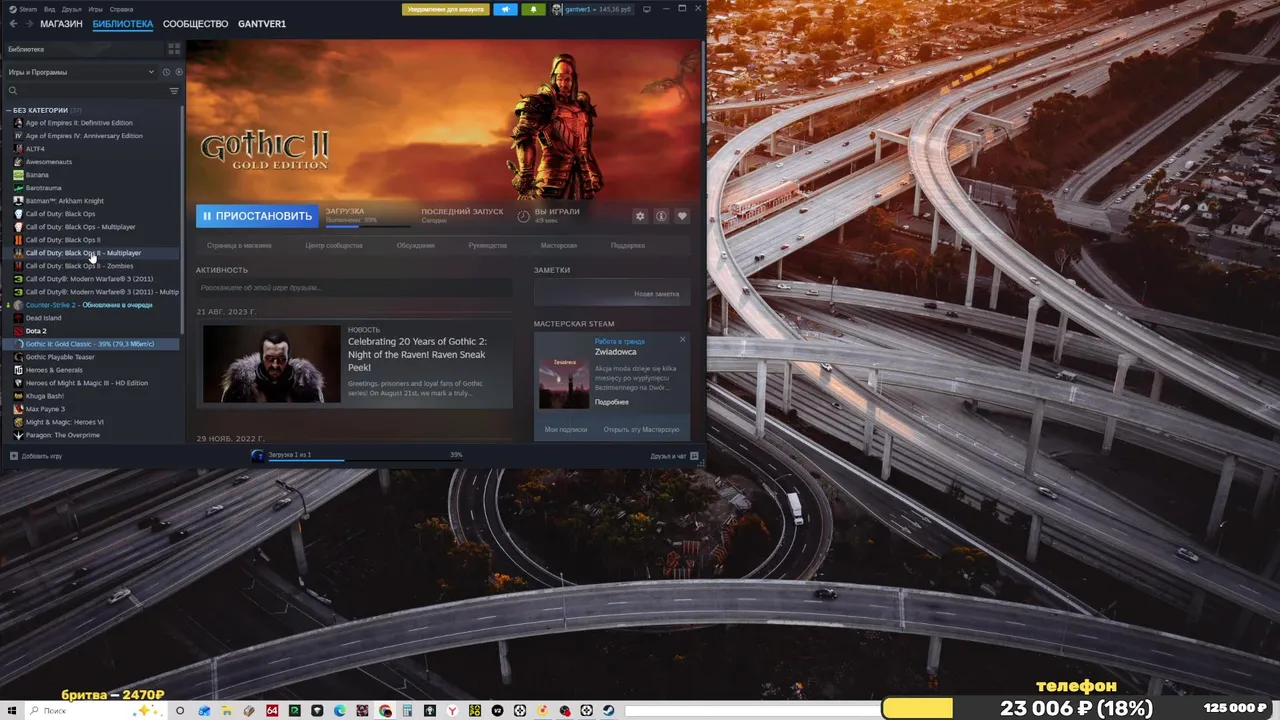Open the Друзья menu
The image size is (1280, 720).
click(x=71, y=9)
